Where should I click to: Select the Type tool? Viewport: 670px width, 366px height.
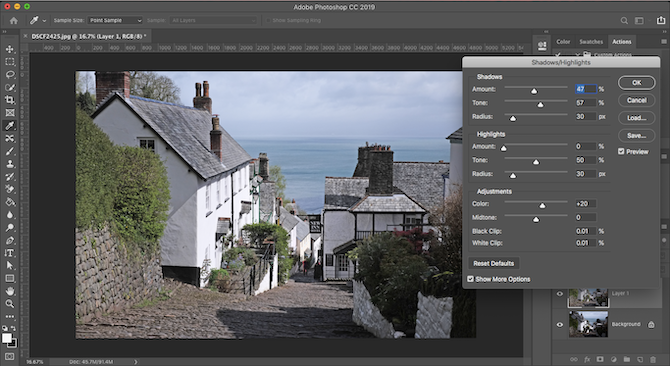click(9, 253)
